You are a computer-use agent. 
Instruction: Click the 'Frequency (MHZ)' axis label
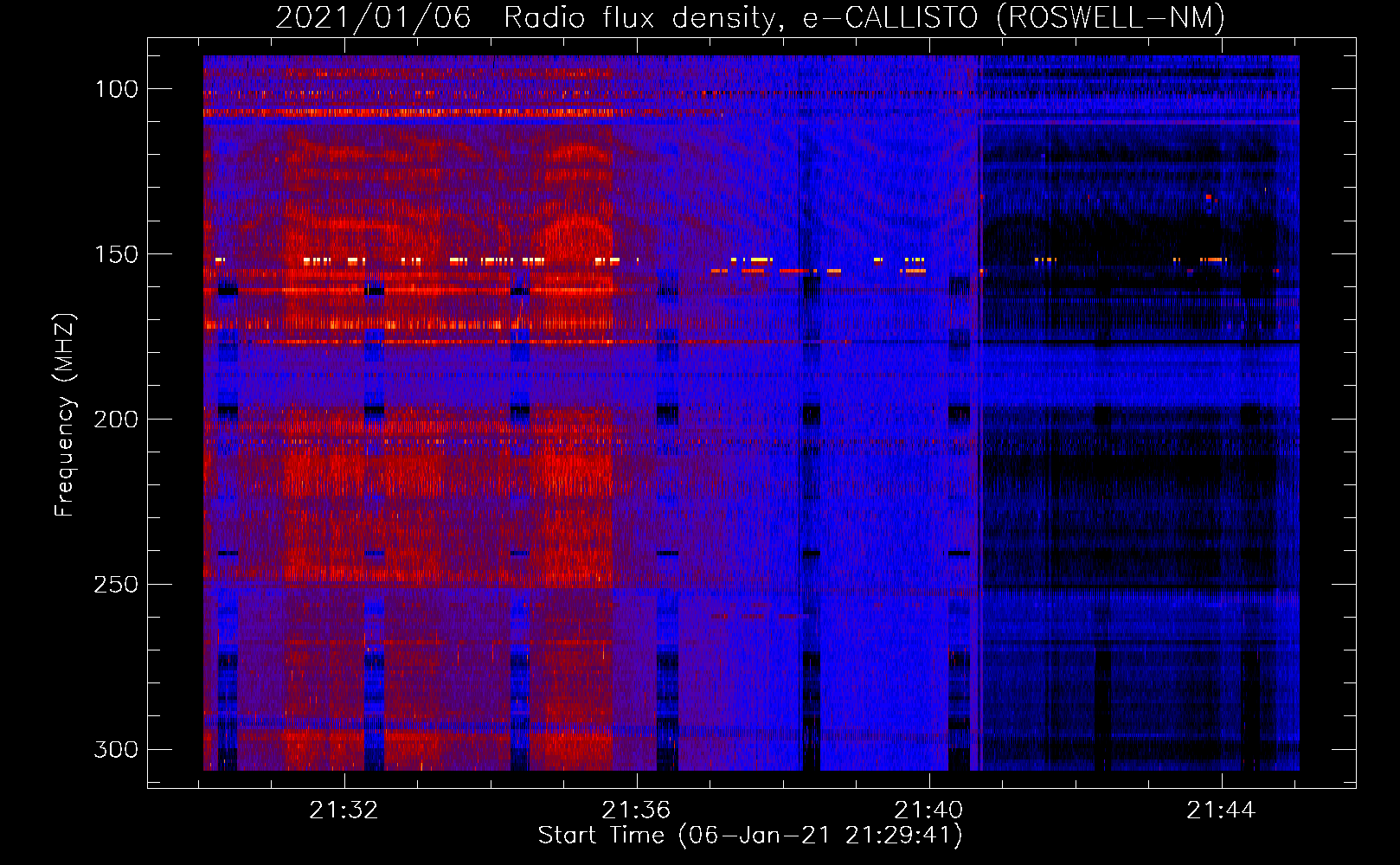[65, 414]
